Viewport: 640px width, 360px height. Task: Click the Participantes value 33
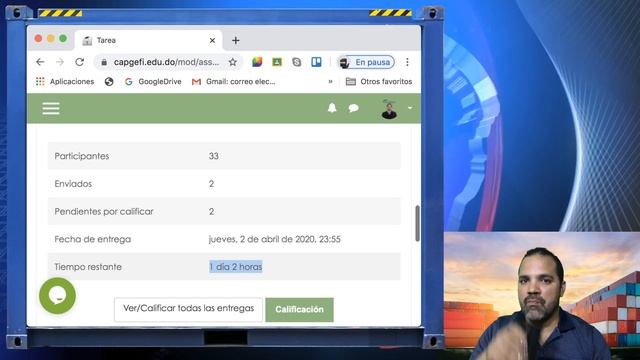(213, 156)
